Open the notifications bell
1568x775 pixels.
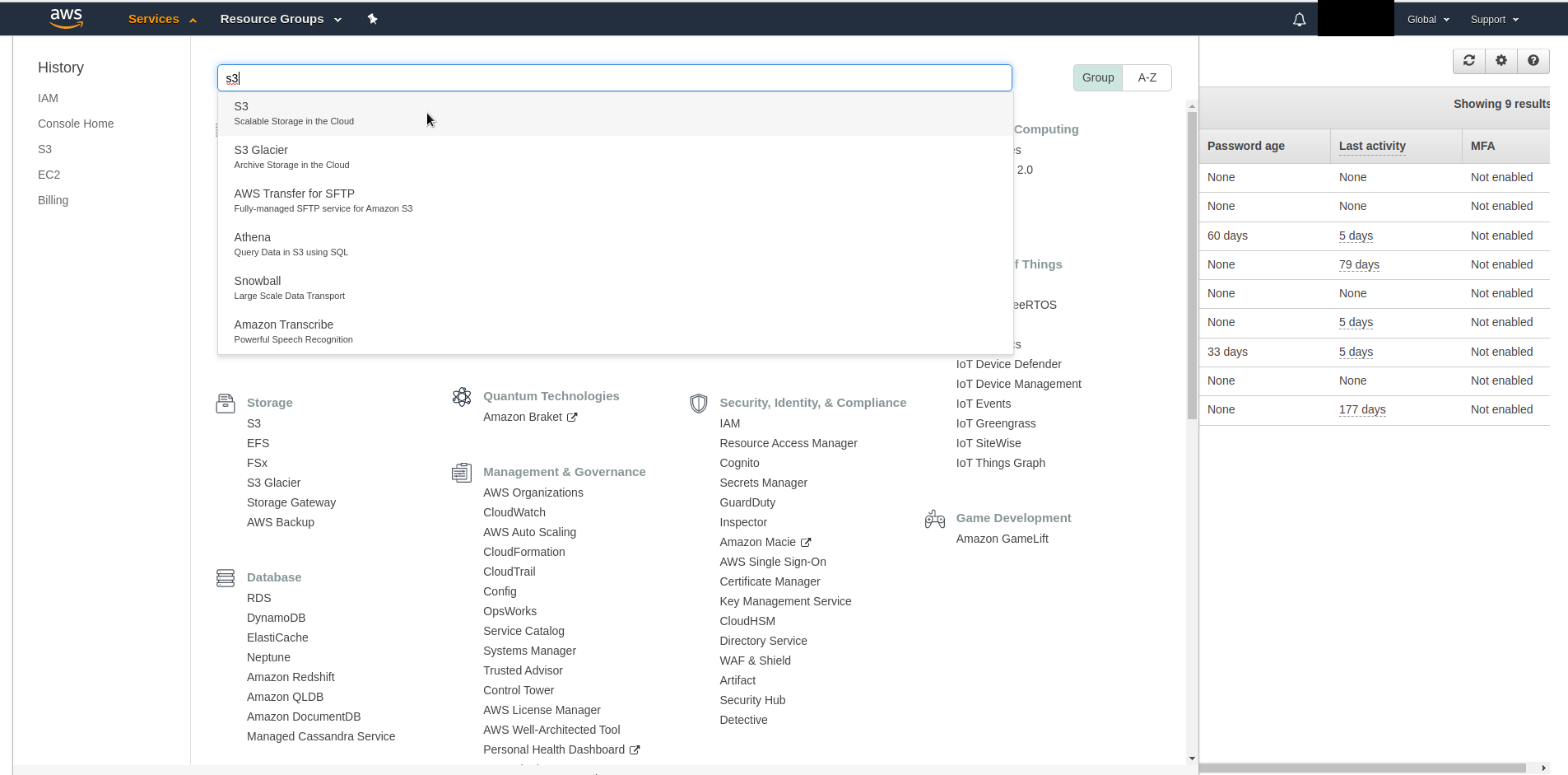click(x=1299, y=20)
